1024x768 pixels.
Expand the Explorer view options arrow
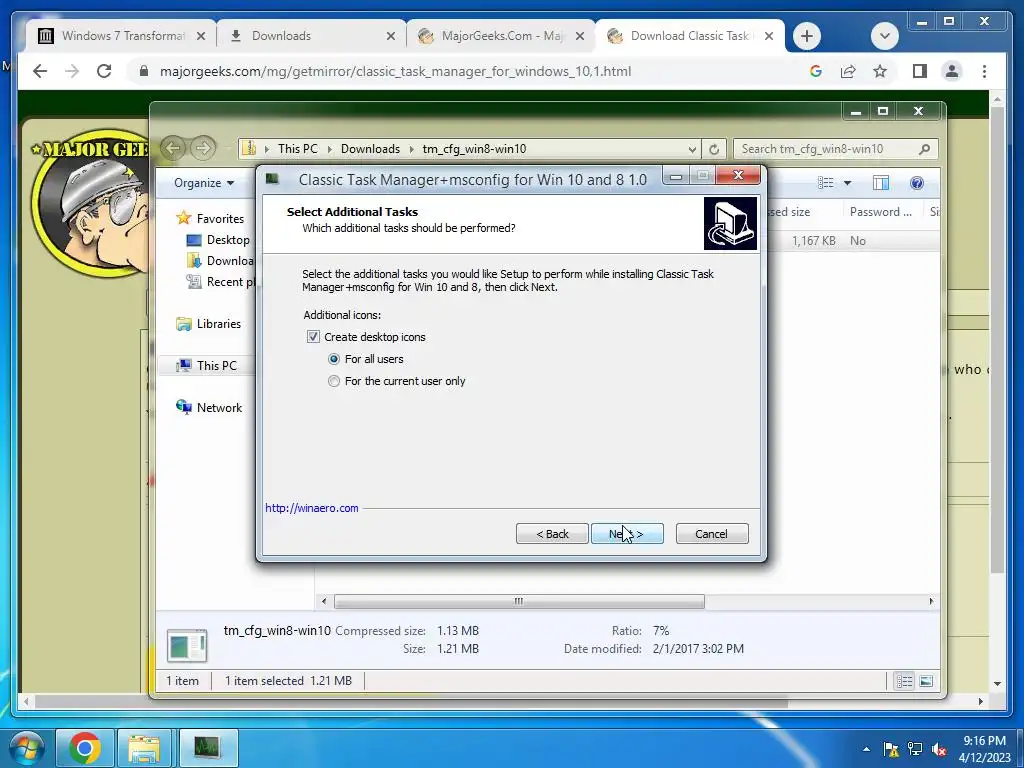(x=847, y=183)
